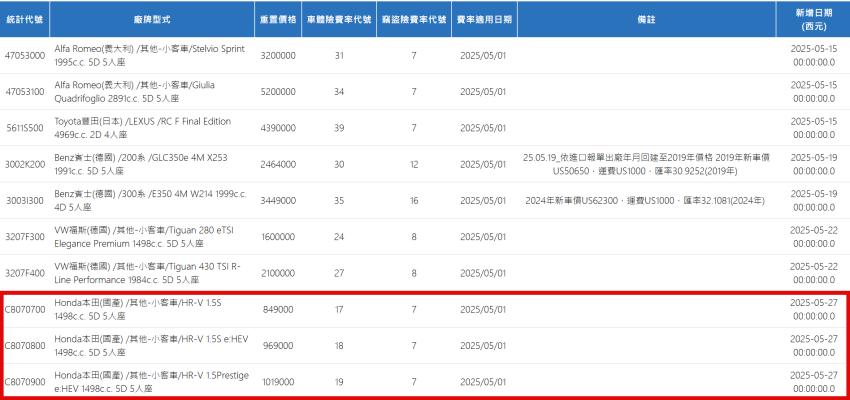Click replacement price 2464000
Image resolution: width=850 pixels, height=400 pixels.
pos(278,164)
